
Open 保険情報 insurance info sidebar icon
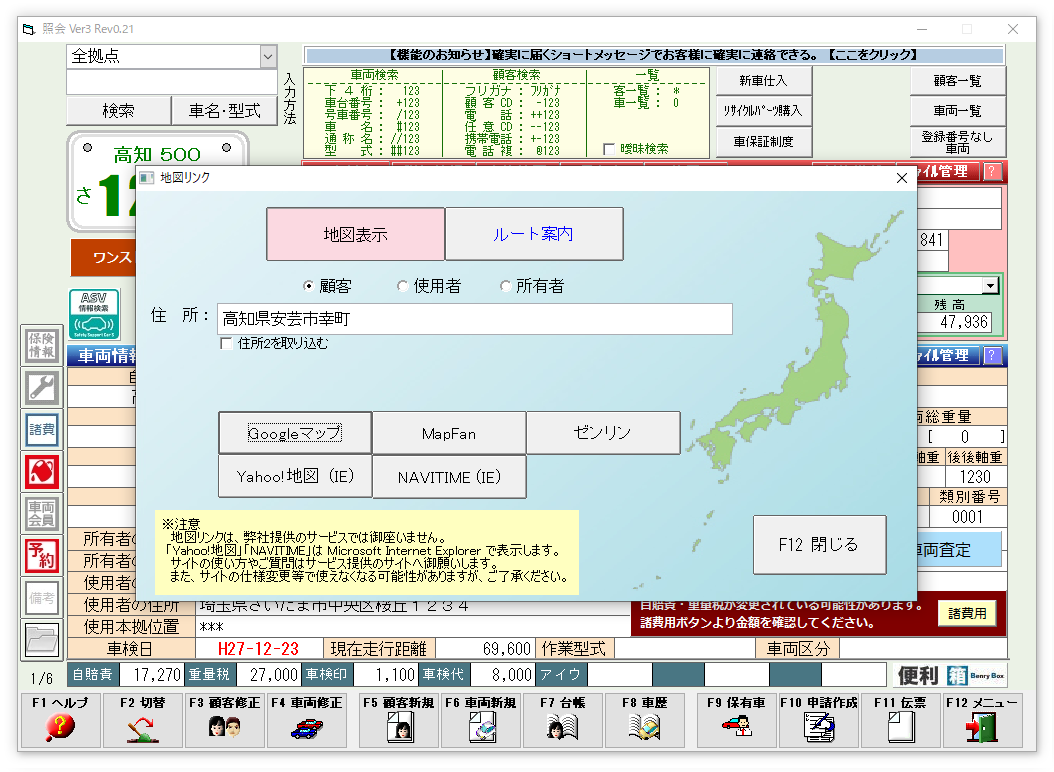[42, 346]
